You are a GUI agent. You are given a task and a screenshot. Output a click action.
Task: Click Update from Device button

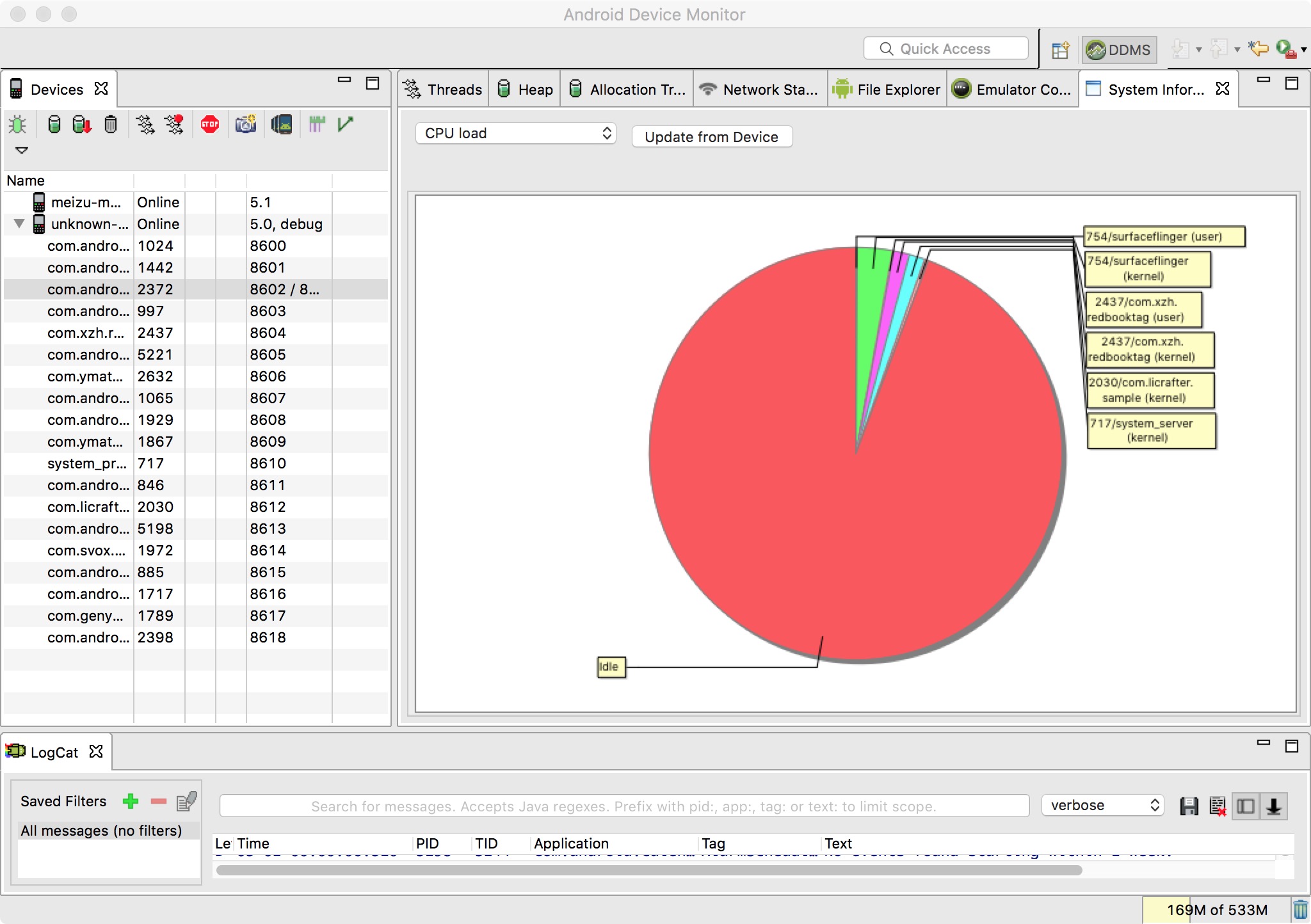(x=711, y=136)
